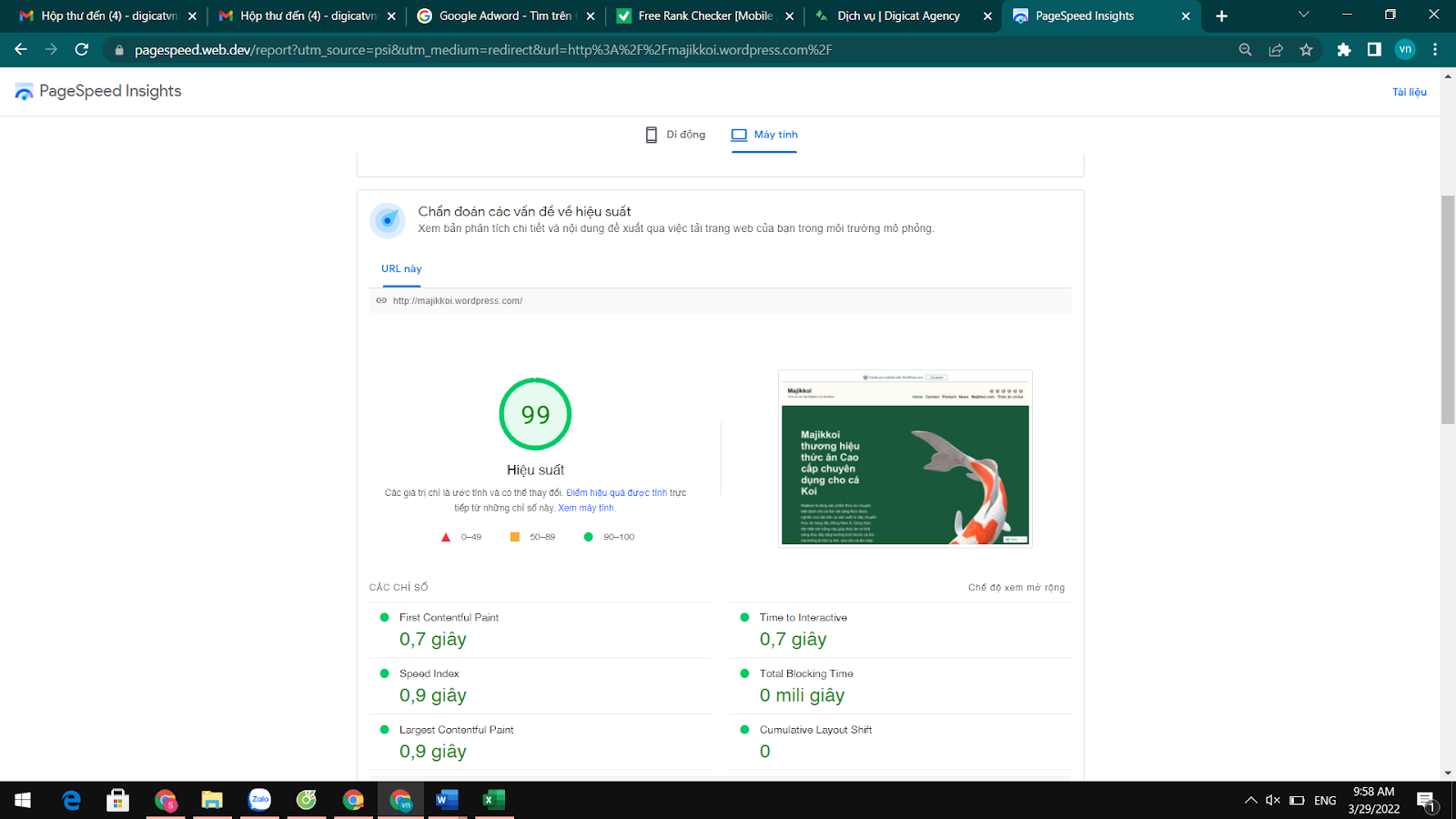Click the green 90–100 legend dot
The image size is (1456, 819).
(x=588, y=537)
